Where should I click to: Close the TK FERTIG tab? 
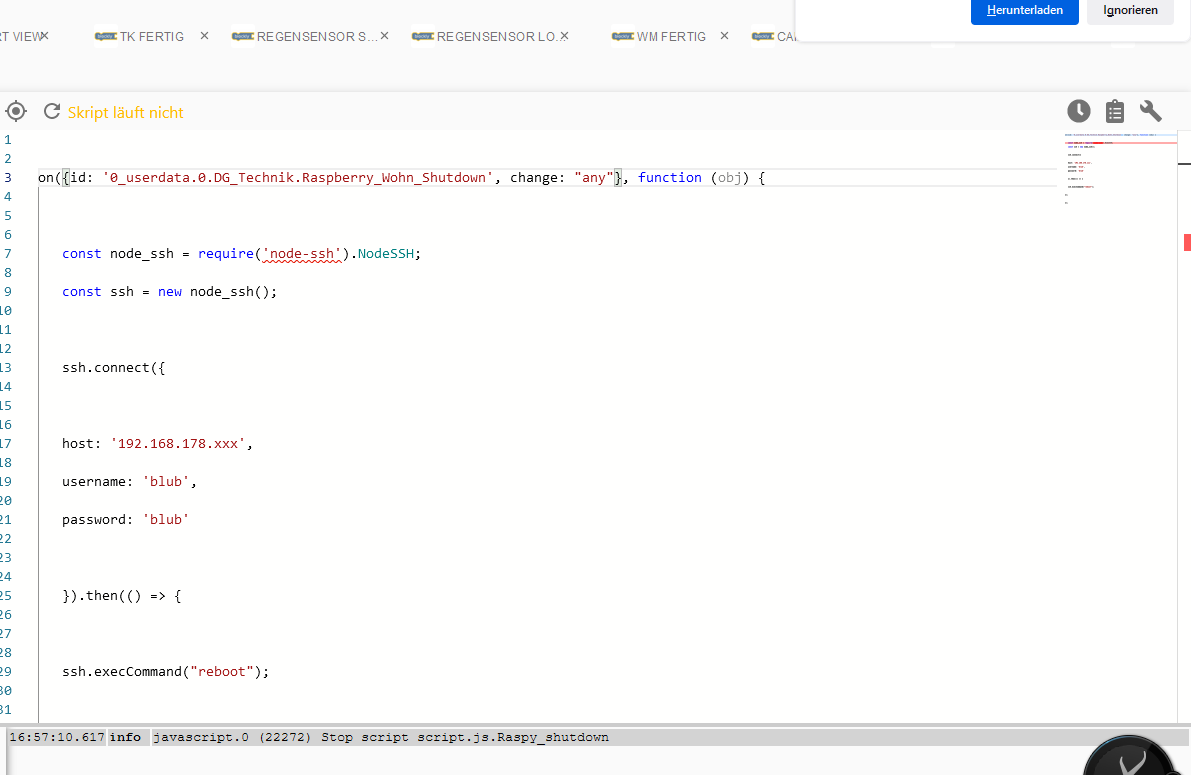(x=204, y=36)
